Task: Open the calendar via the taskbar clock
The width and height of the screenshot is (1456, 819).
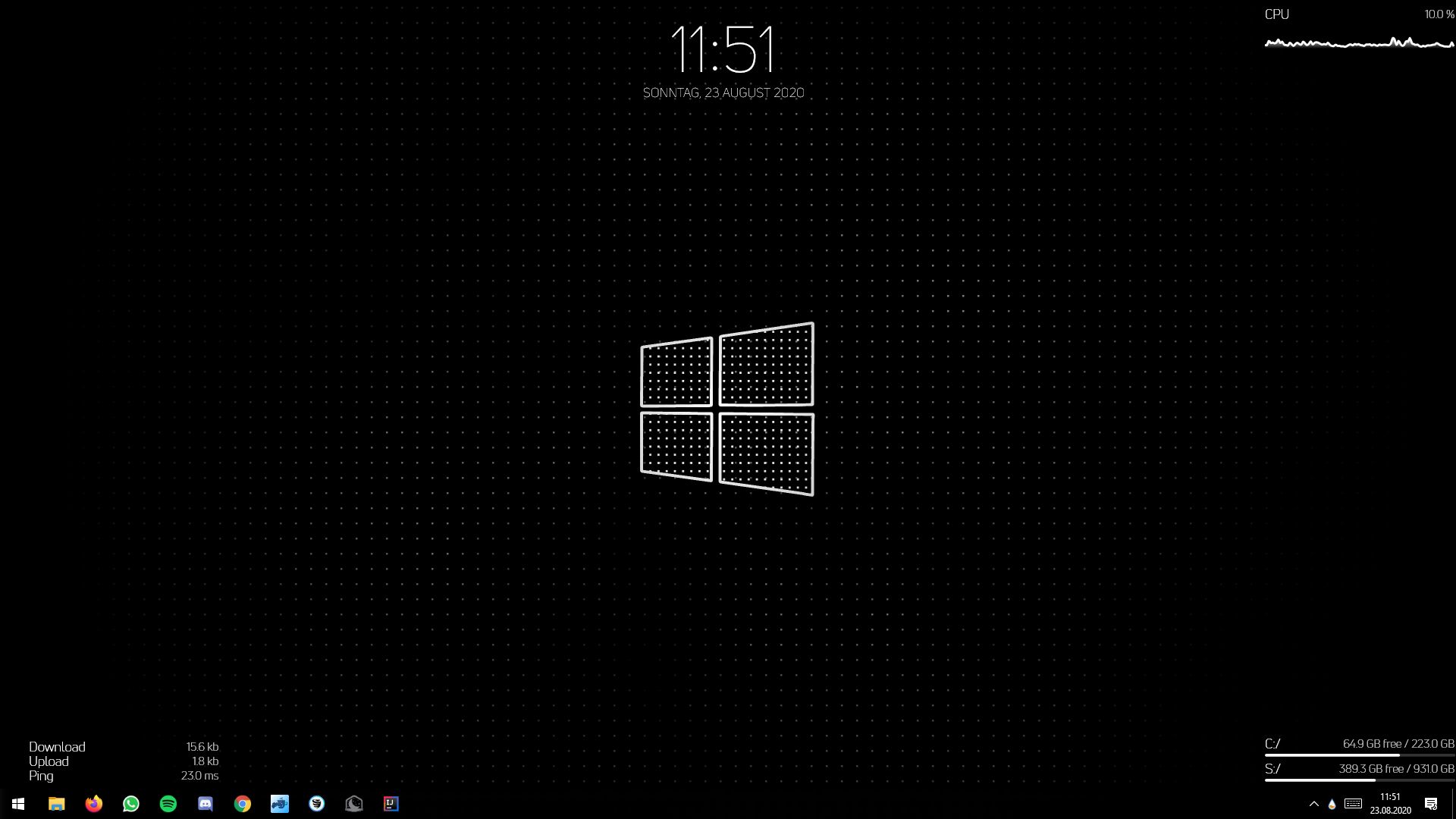Action: [1390, 797]
